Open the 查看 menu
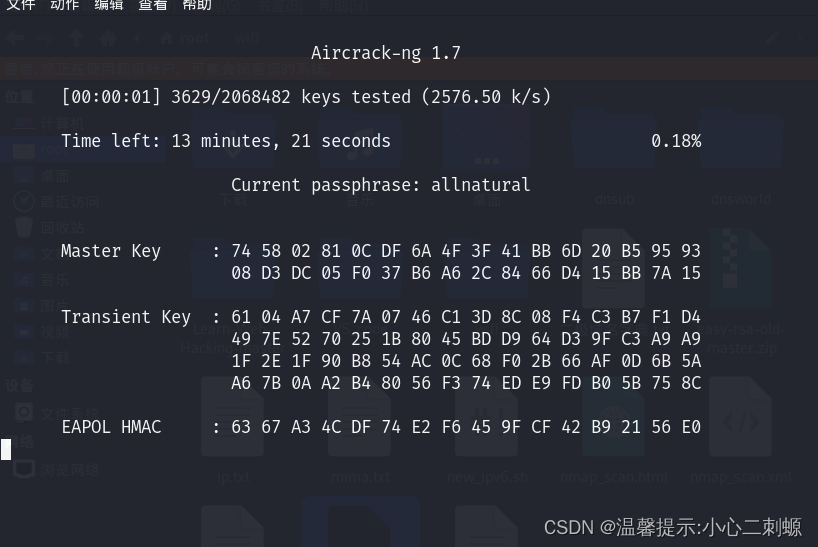818x547 pixels. (x=152, y=5)
